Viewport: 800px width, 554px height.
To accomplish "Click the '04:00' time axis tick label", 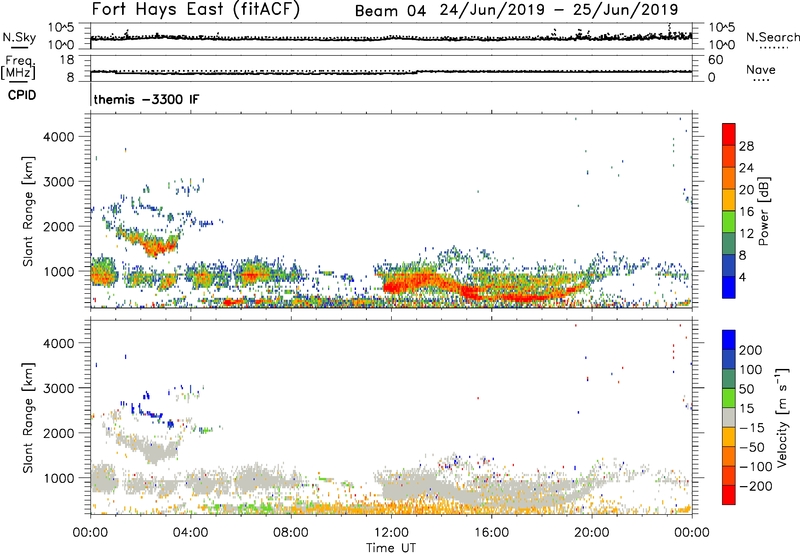I will pyautogui.click(x=190, y=533).
